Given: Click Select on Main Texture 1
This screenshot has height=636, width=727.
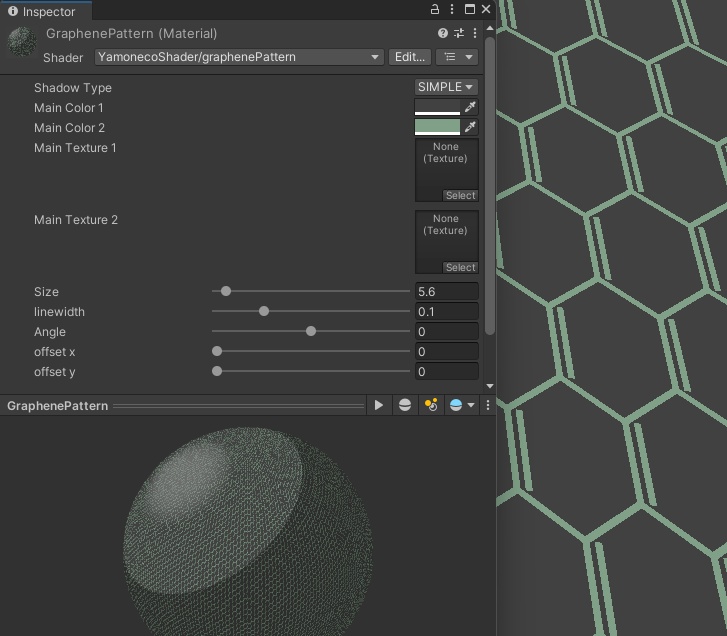Looking at the screenshot, I should pyautogui.click(x=460, y=196).
